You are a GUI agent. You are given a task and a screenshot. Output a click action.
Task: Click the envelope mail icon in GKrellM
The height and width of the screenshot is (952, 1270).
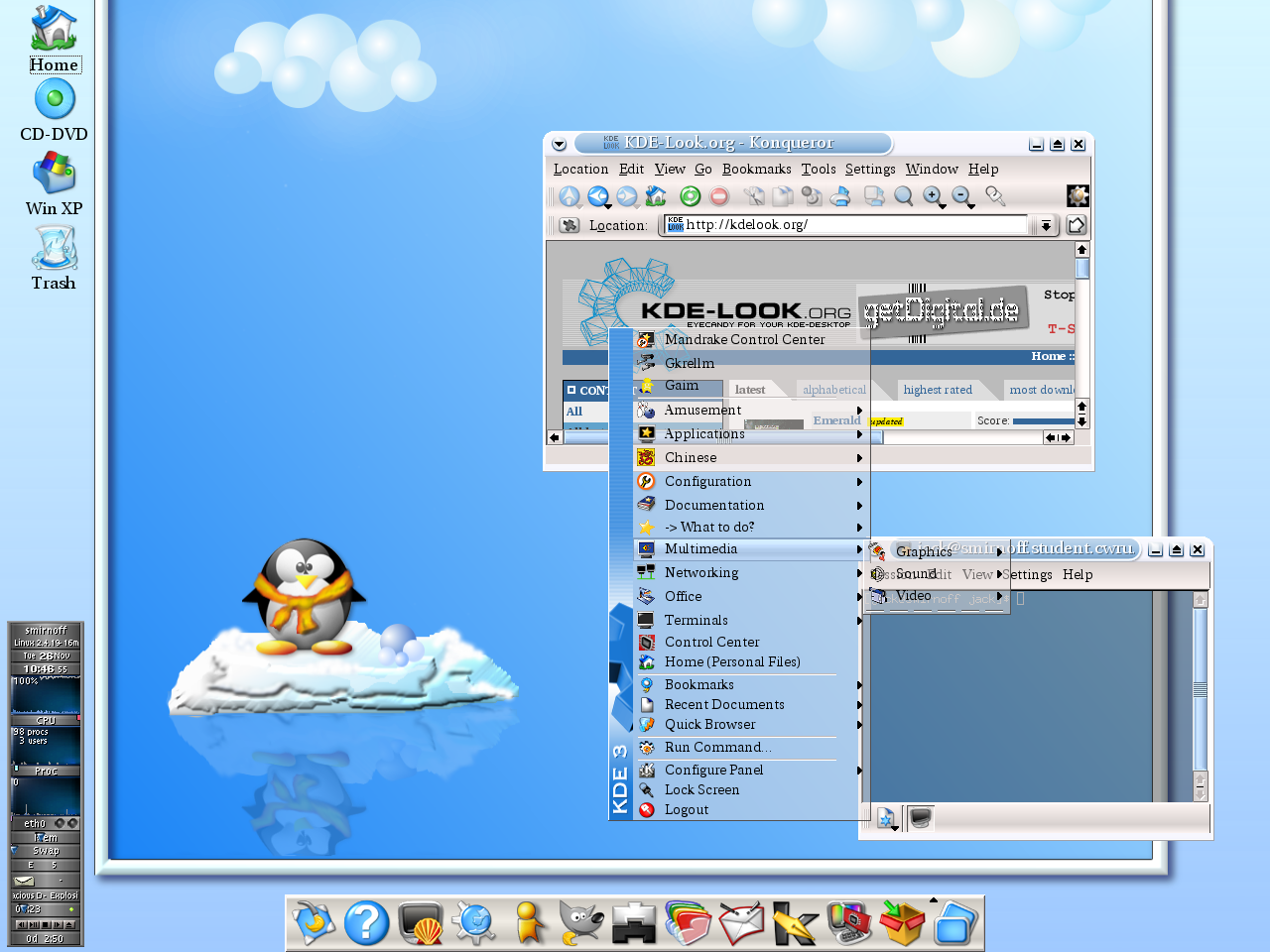(x=26, y=880)
